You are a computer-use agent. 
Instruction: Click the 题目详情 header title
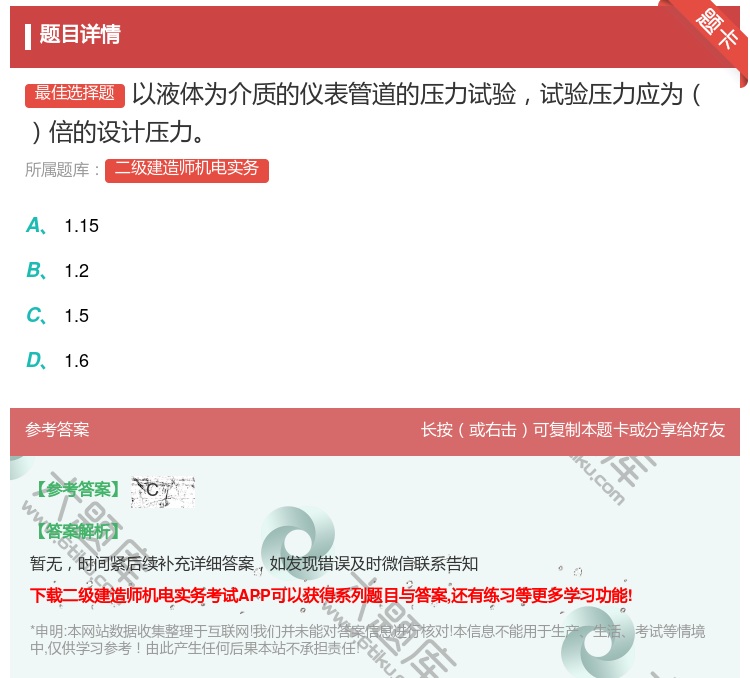(80, 34)
